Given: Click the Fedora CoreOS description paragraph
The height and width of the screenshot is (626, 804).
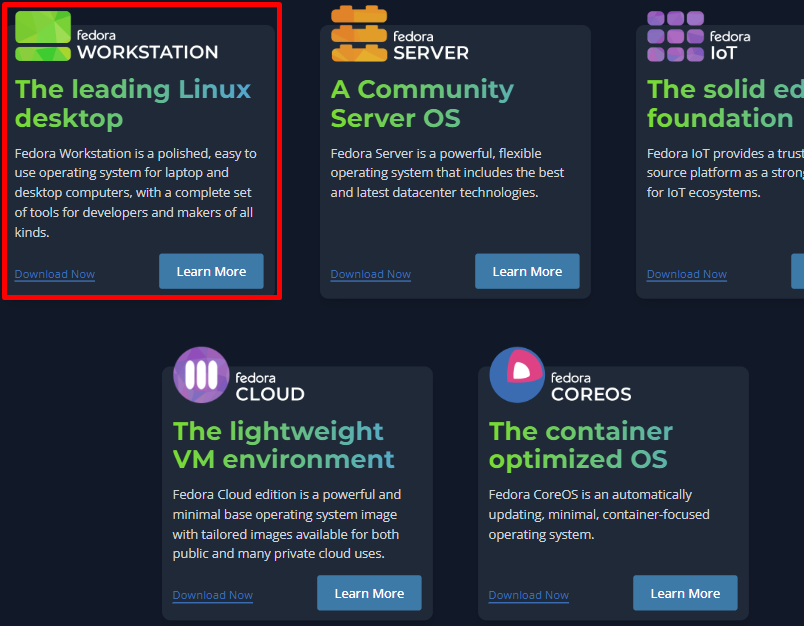Looking at the screenshot, I should point(599,514).
